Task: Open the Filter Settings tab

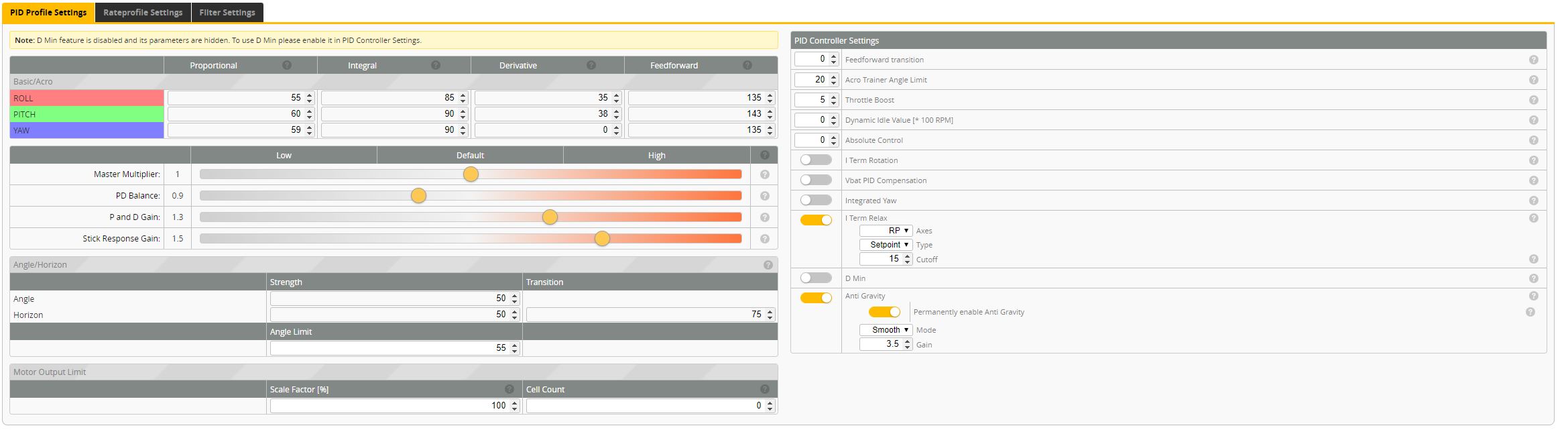Action: pyautogui.click(x=227, y=12)
